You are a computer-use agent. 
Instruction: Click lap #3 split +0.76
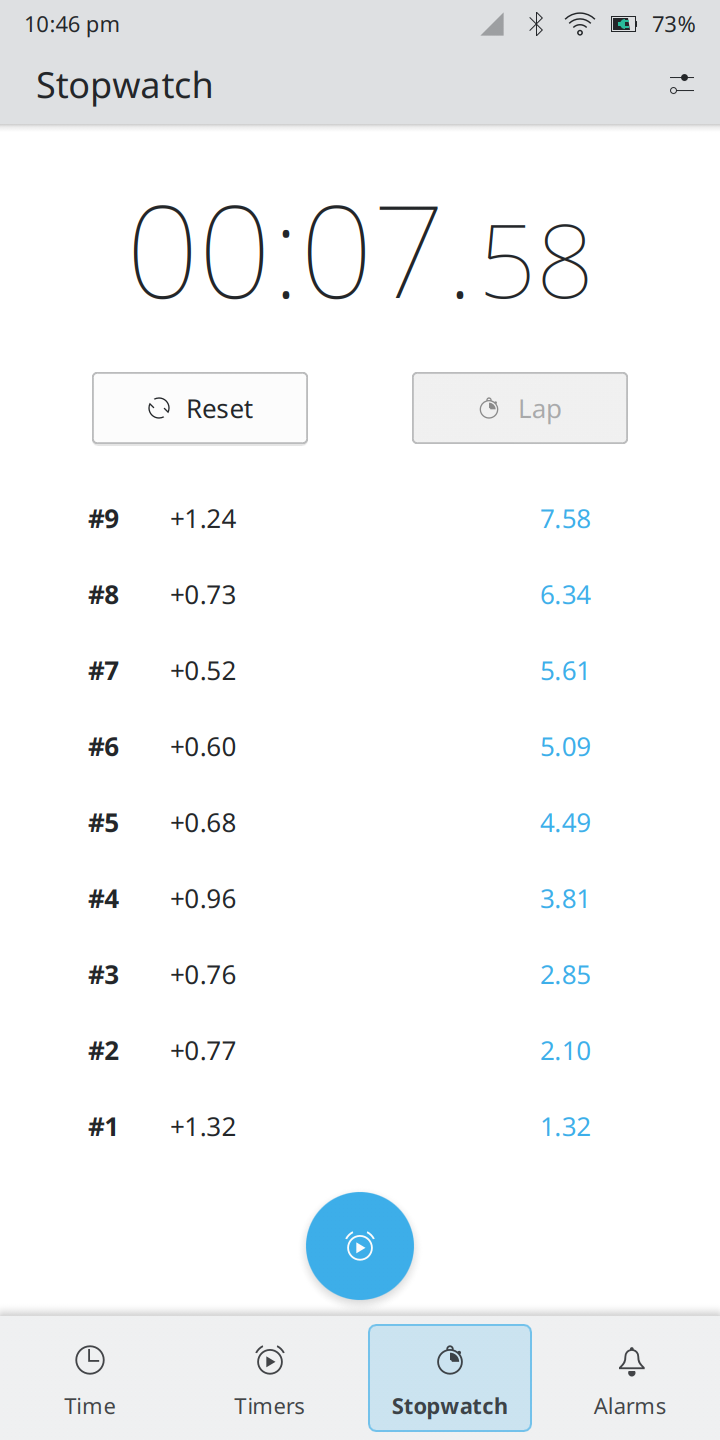[203, 975]
